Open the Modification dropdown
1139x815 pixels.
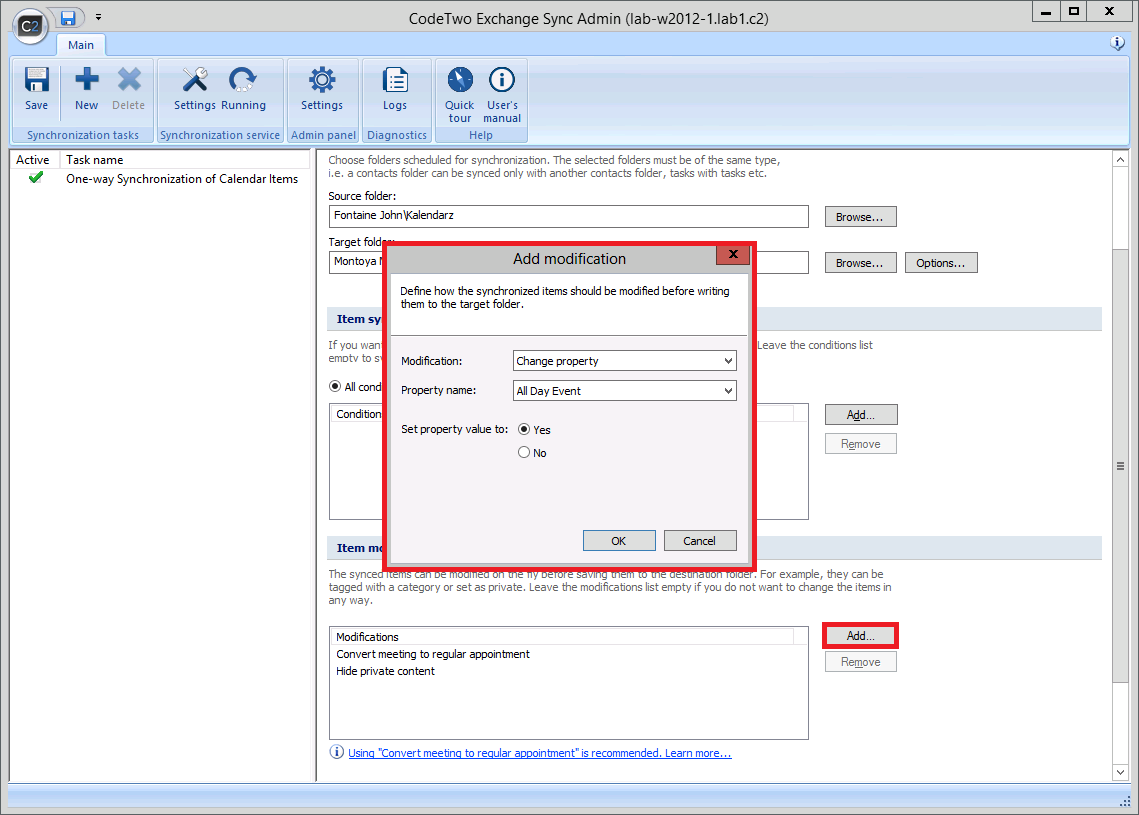tap(625, 361)
